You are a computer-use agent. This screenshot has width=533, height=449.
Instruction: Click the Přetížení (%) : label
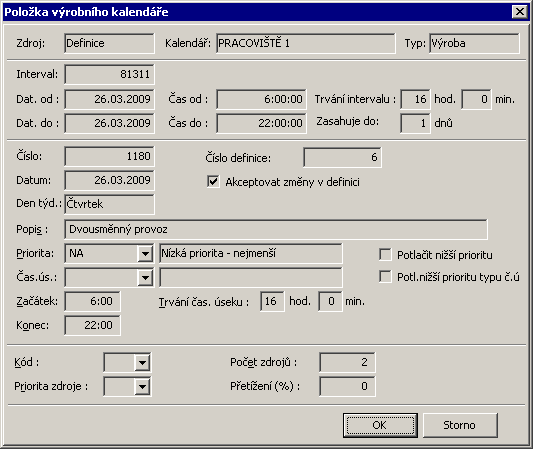(x=265, y=386)
